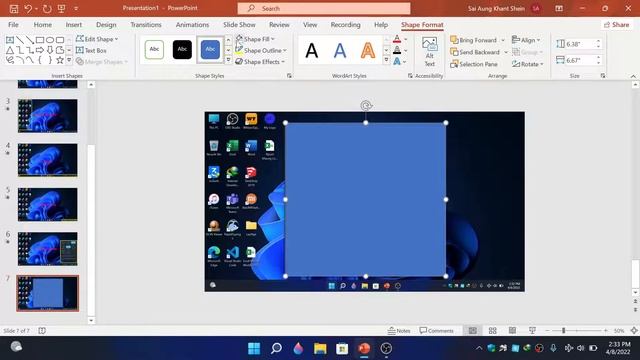The image size is (640, 360).
Task: Click the Save icon in title bar
Action: tap(14, 8)
